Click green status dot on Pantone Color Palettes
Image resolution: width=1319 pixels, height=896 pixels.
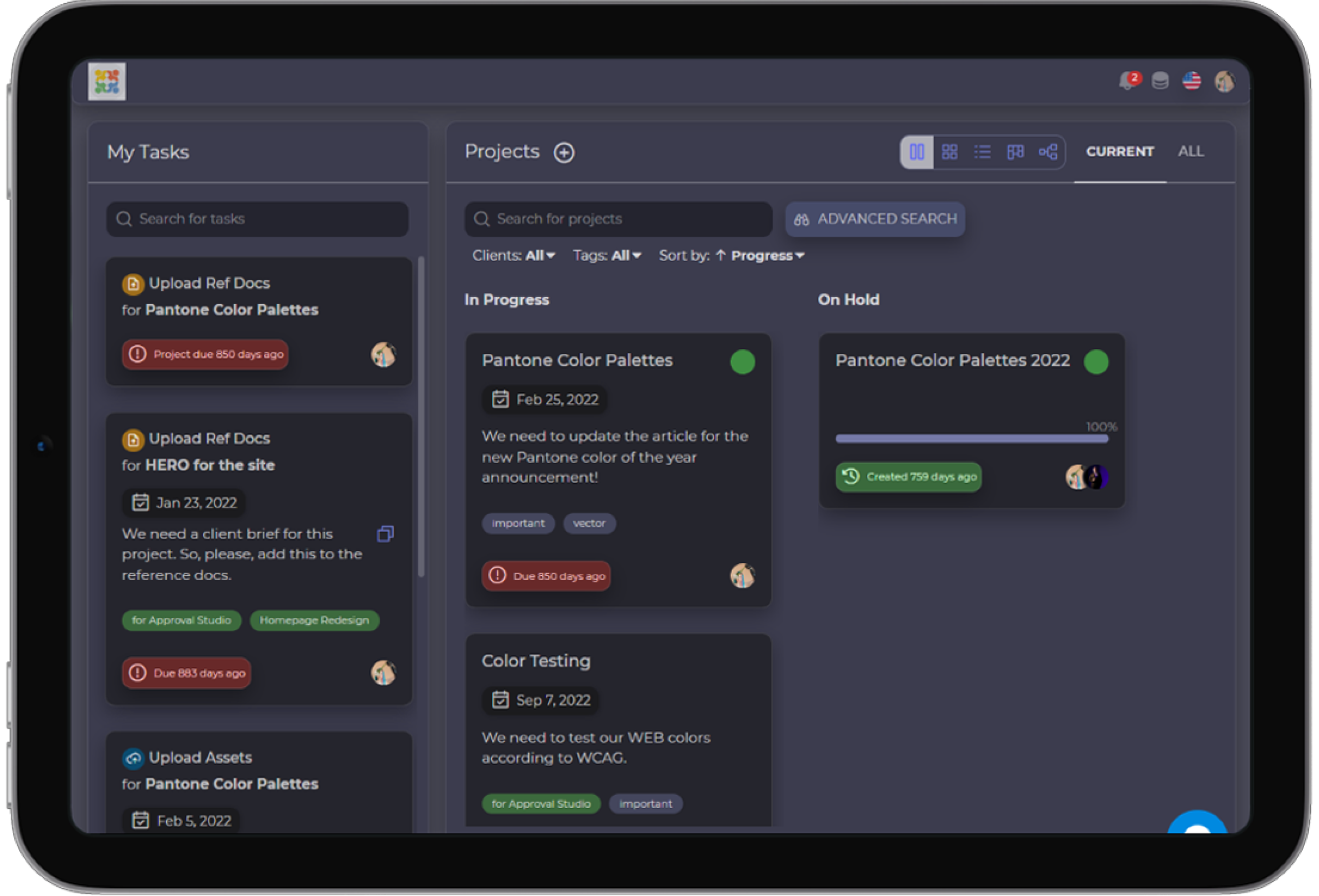(x=742, y=362)
